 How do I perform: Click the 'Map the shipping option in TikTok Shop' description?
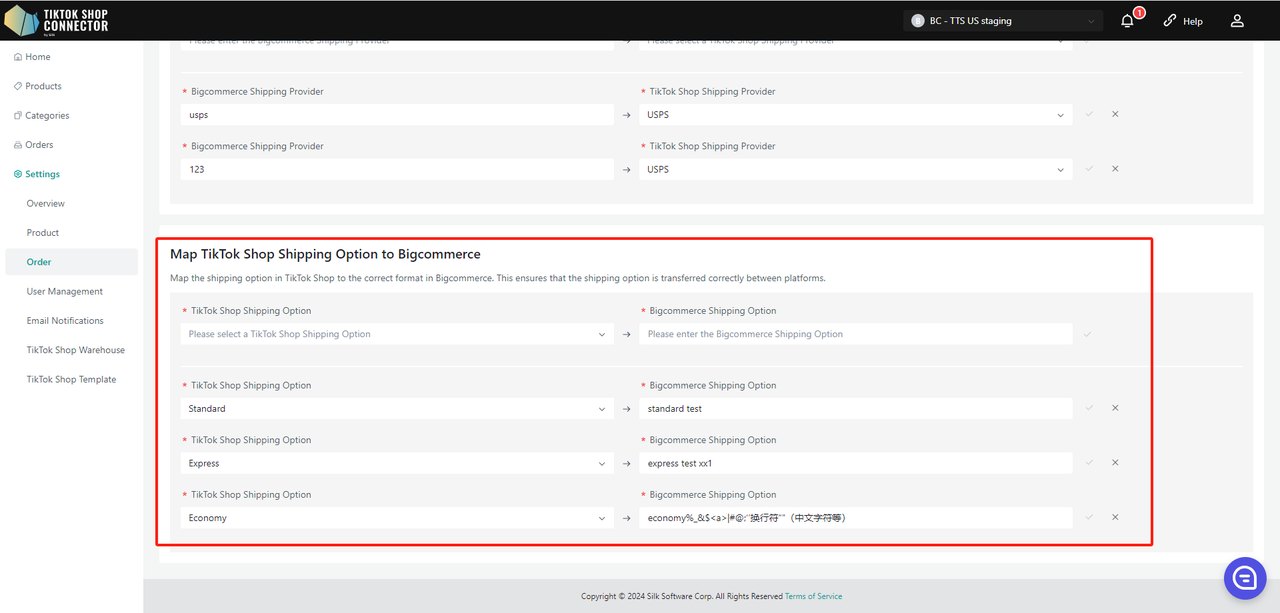pyautogui.click(x=498, y=278)
